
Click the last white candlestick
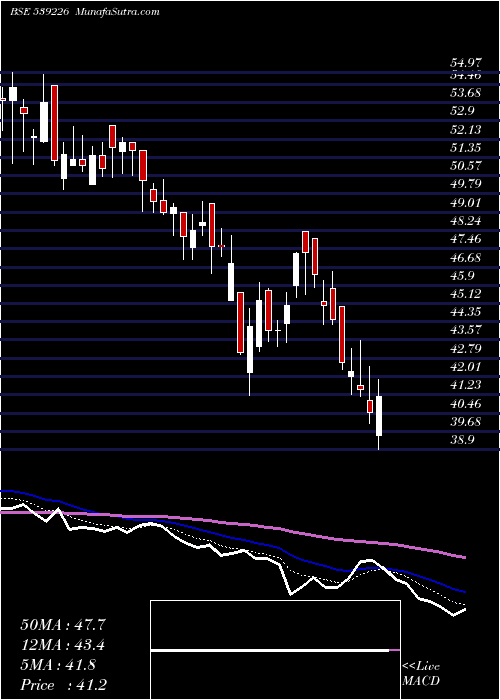379,415
